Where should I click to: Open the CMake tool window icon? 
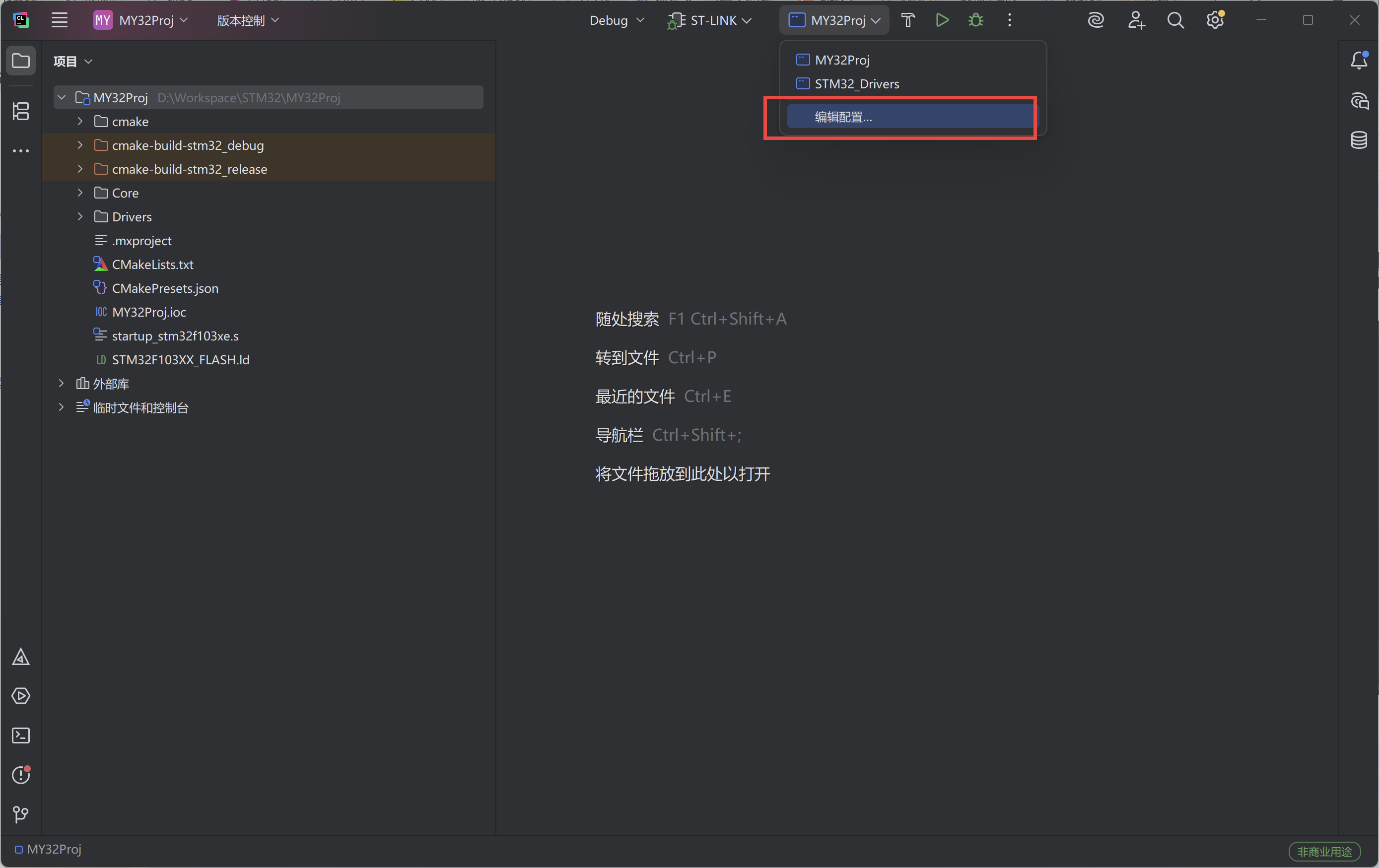[x=21, y=657]
